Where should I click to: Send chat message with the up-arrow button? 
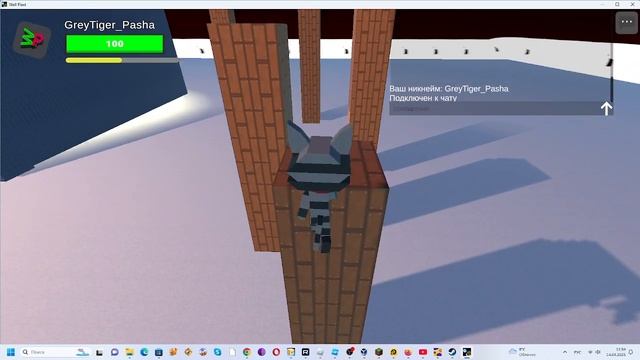pos(606,109)
